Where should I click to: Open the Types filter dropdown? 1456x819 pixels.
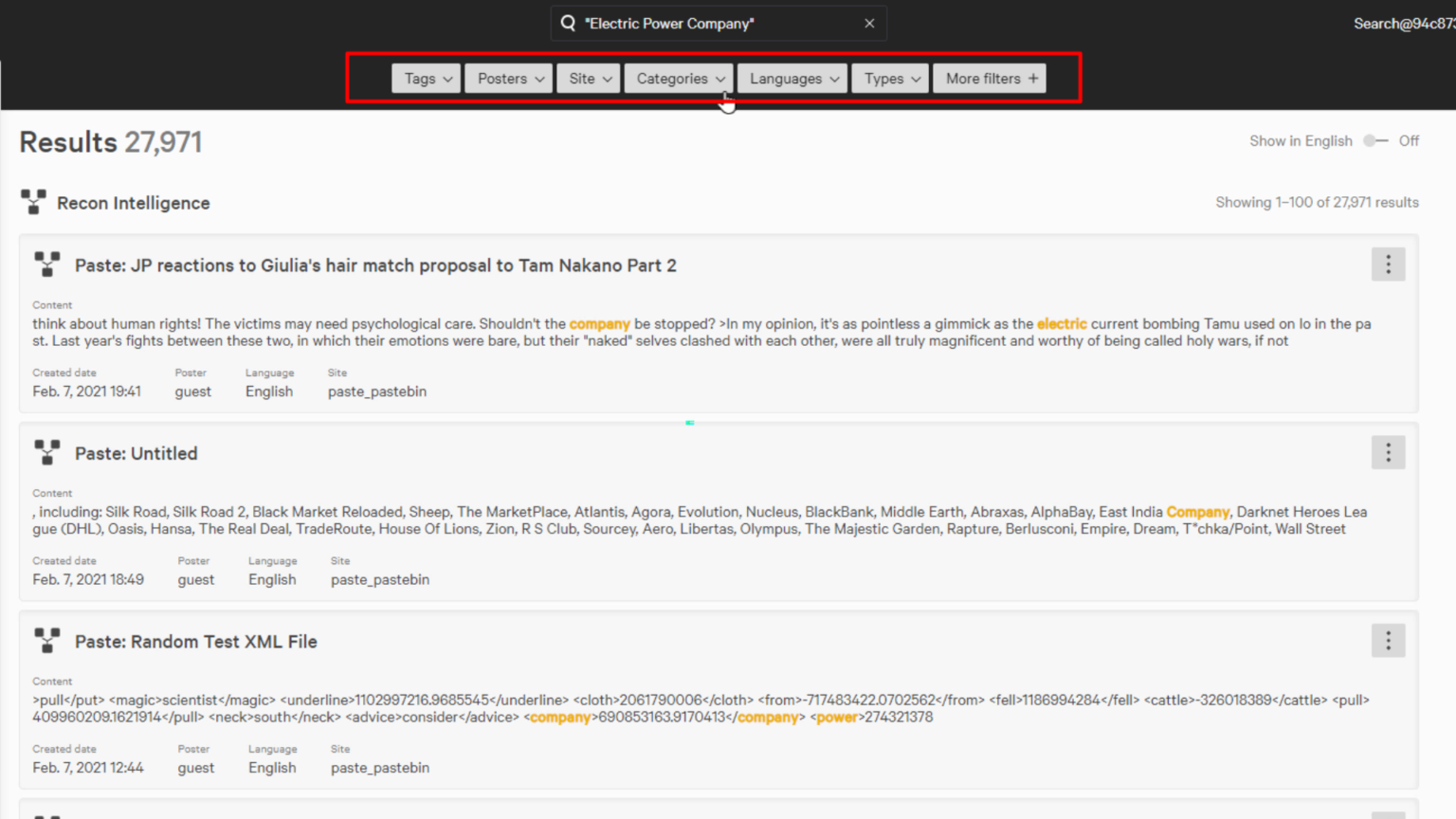(x=889, y=78)
